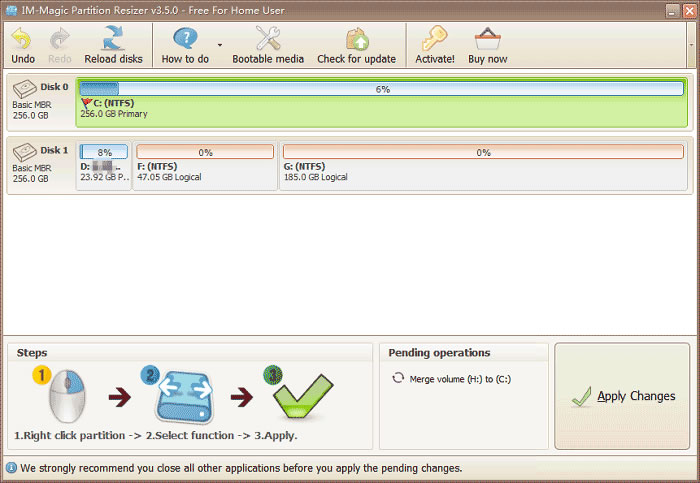Click the app icon in the title bar

coord(11,10)
